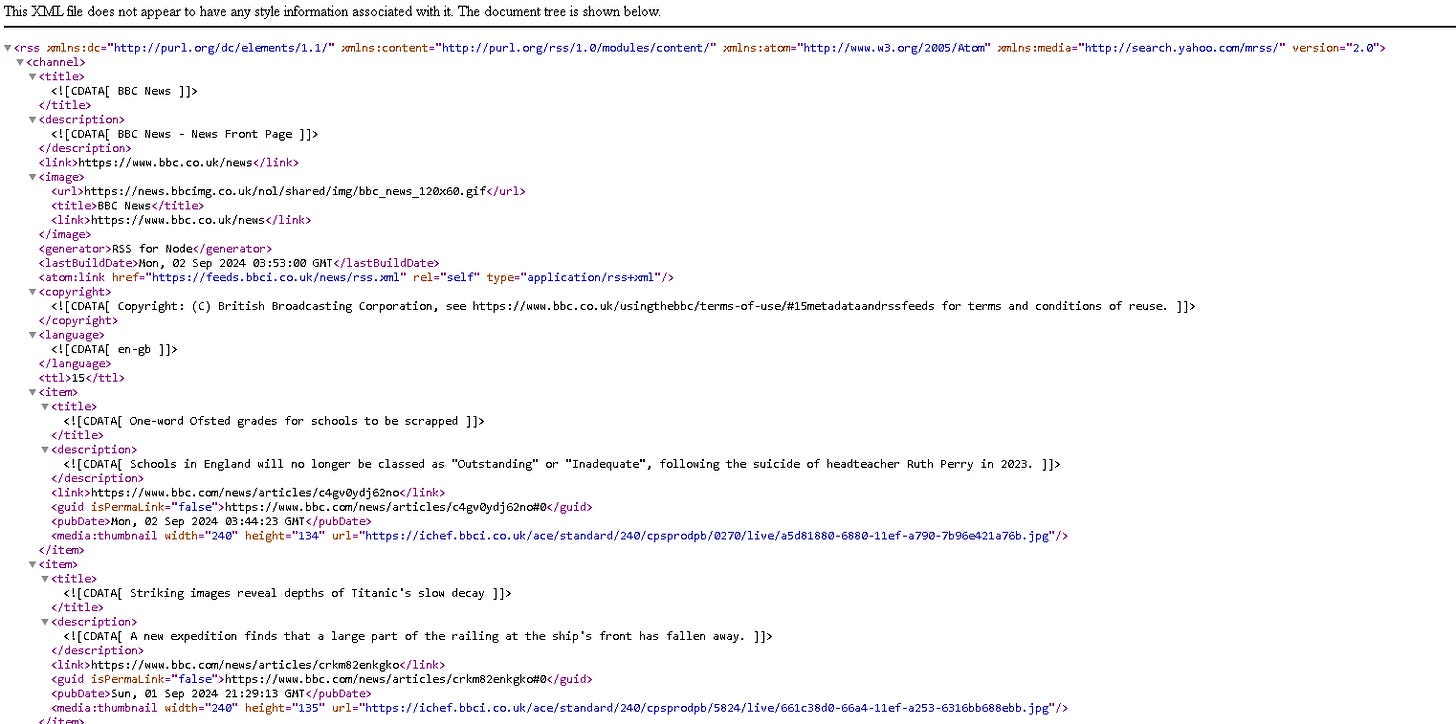Click the lastBuildDate 03:53:00 GMT line
The width and height of the screenshot is (1456, 724).
[x=239, y=263]
